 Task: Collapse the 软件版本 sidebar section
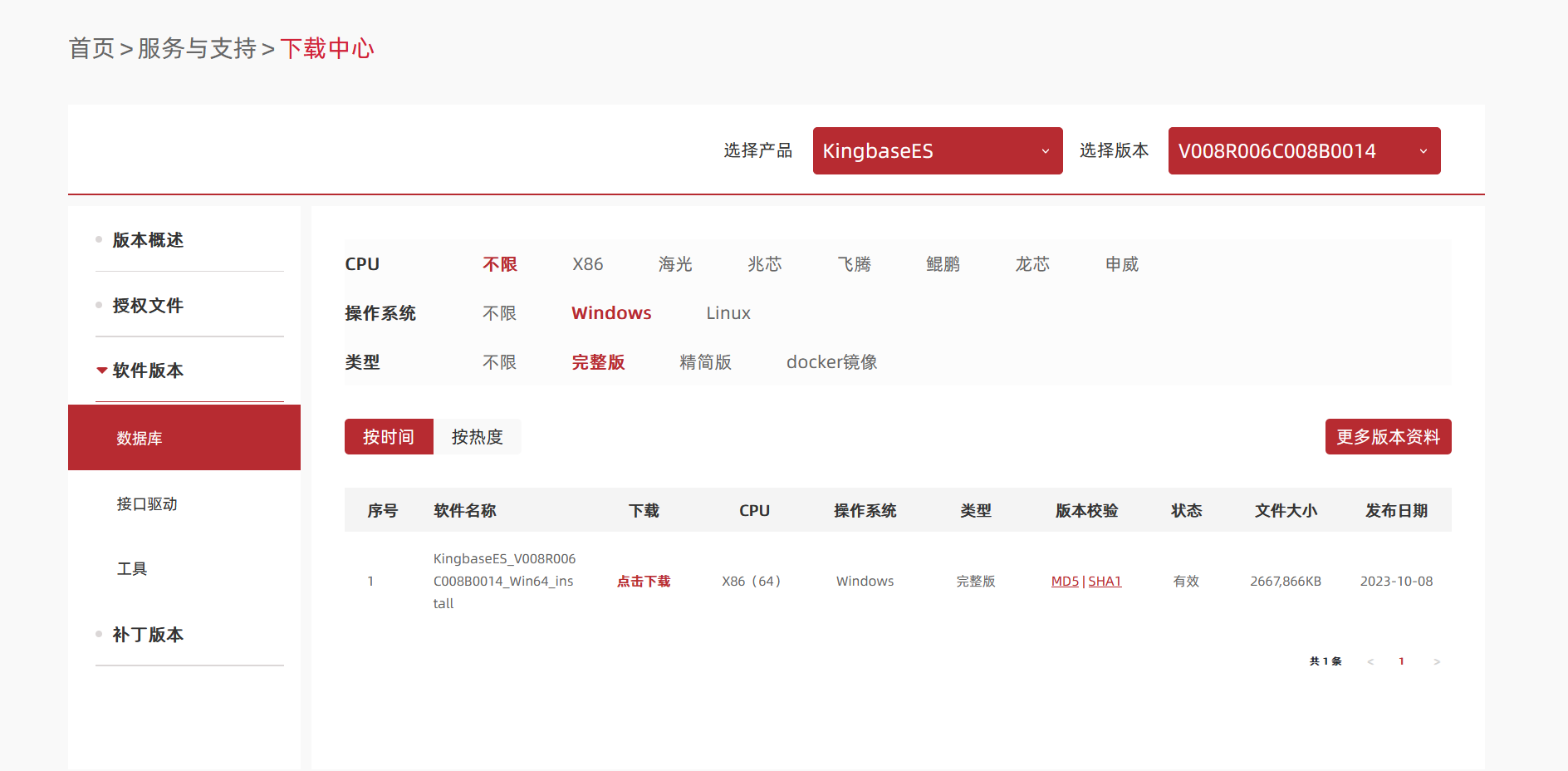click(x=148, y=371)
